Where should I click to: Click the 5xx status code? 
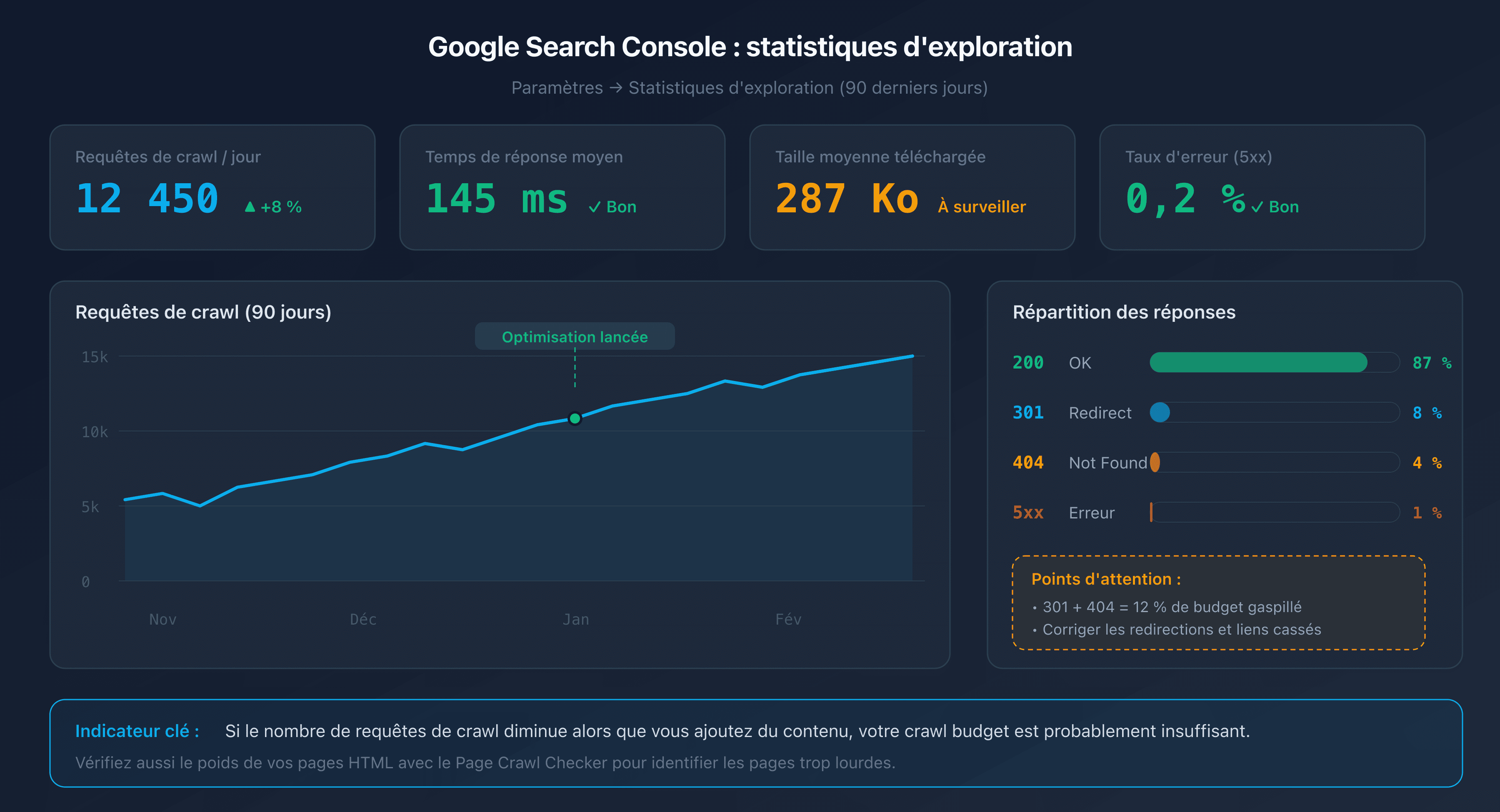[x=1028, y=513]
